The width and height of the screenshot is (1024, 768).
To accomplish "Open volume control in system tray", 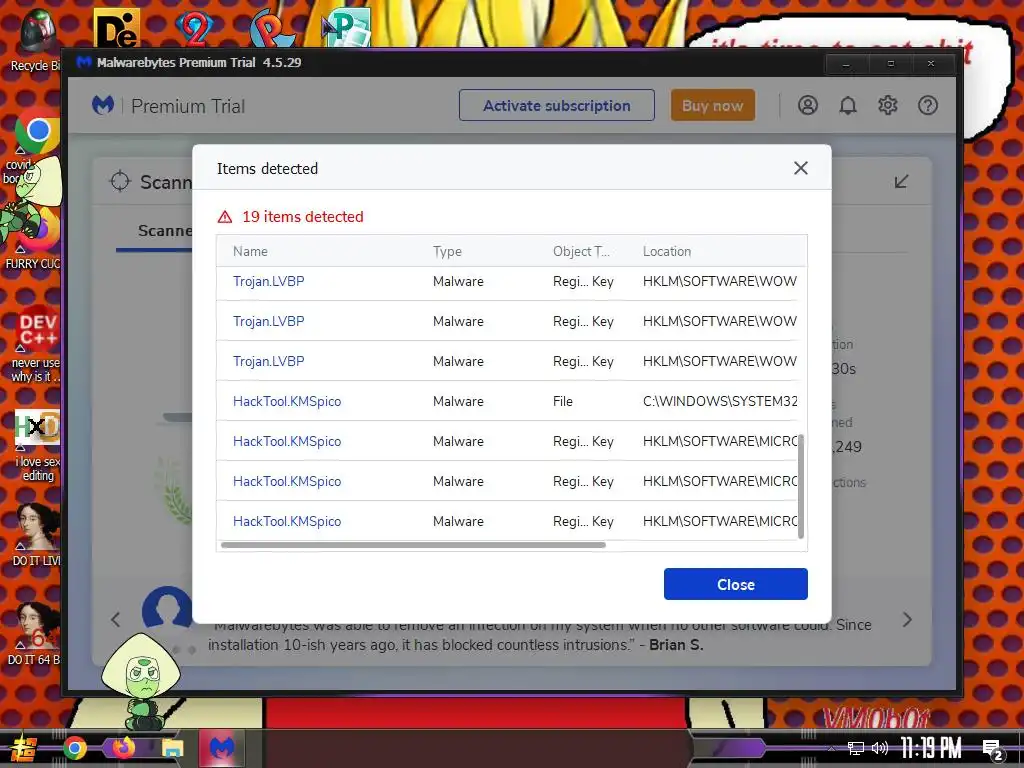I will click(x=880, y=748).
